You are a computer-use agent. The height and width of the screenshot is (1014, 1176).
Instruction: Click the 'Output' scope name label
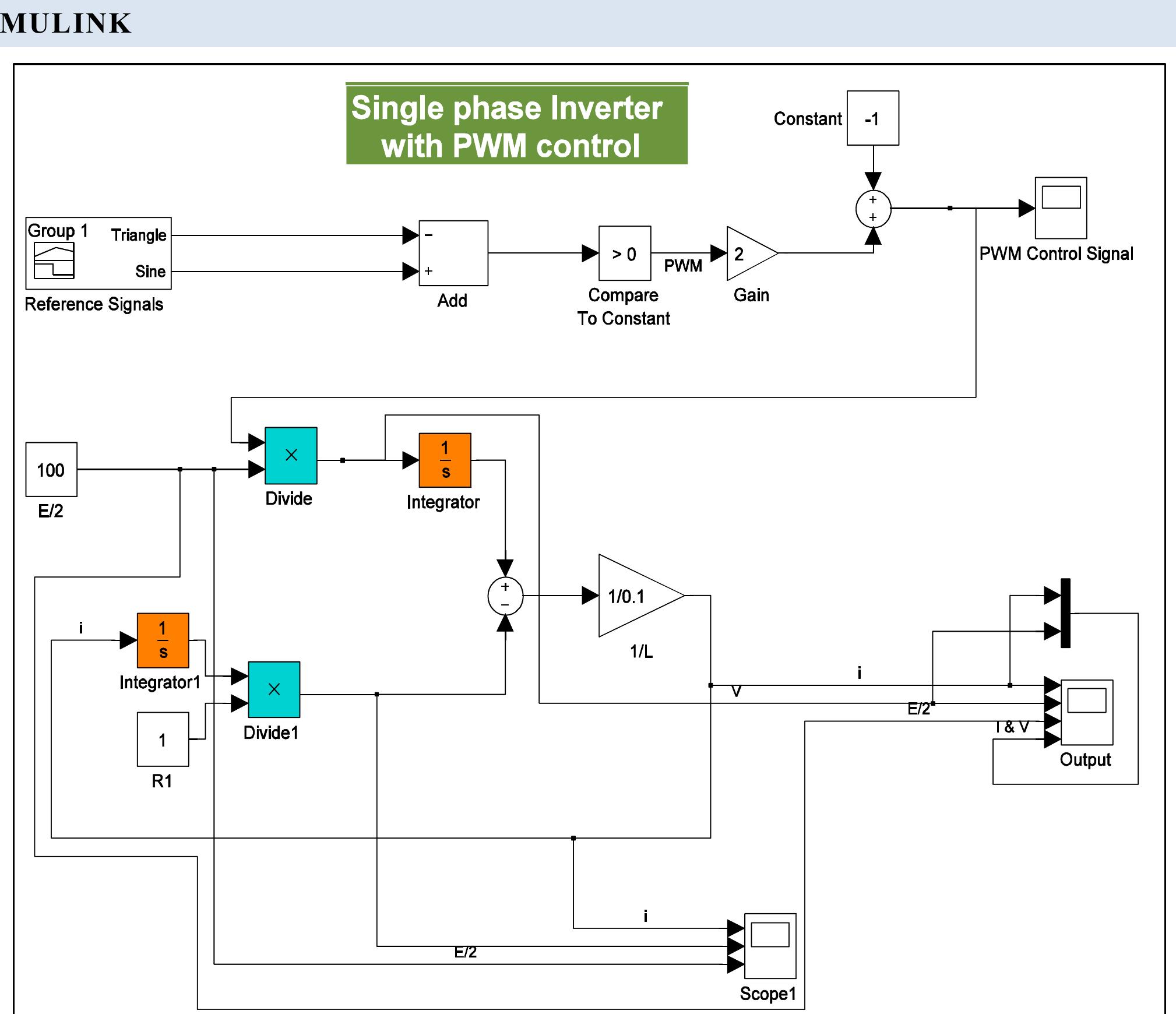click(x=1085, y=759)
